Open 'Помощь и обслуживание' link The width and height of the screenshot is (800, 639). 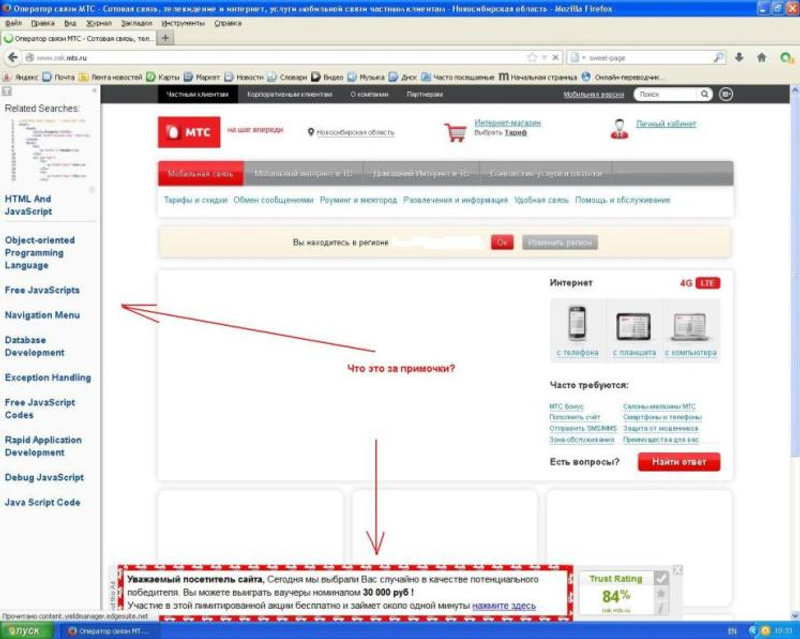[x=622, y=200]
